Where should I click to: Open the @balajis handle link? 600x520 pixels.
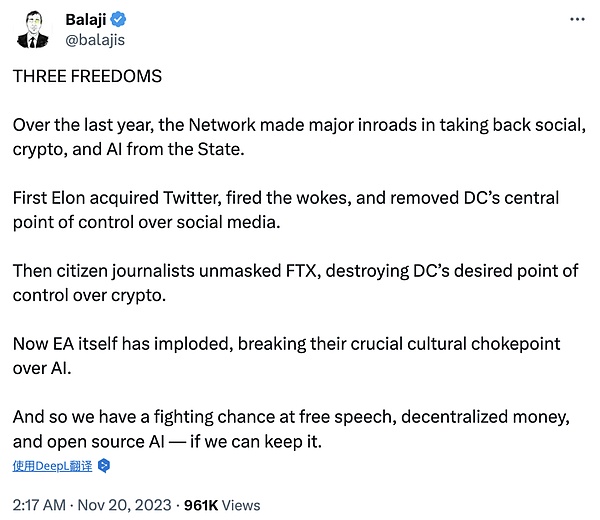(x=94, y=40)
